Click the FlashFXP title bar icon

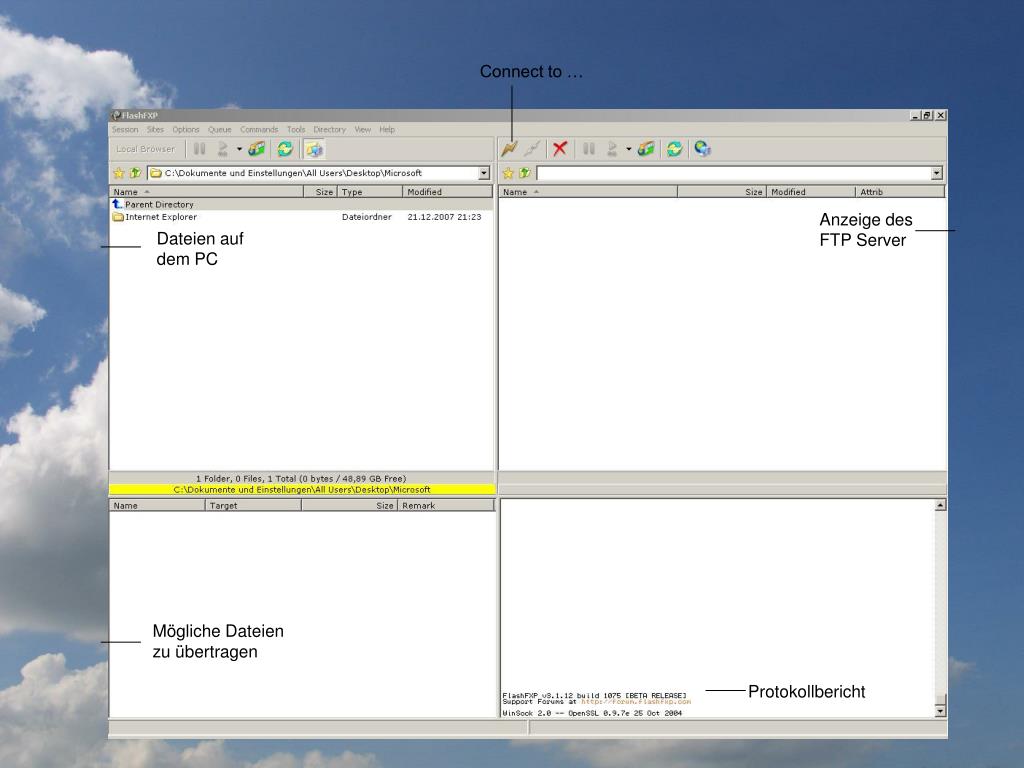tap(116, 116)
